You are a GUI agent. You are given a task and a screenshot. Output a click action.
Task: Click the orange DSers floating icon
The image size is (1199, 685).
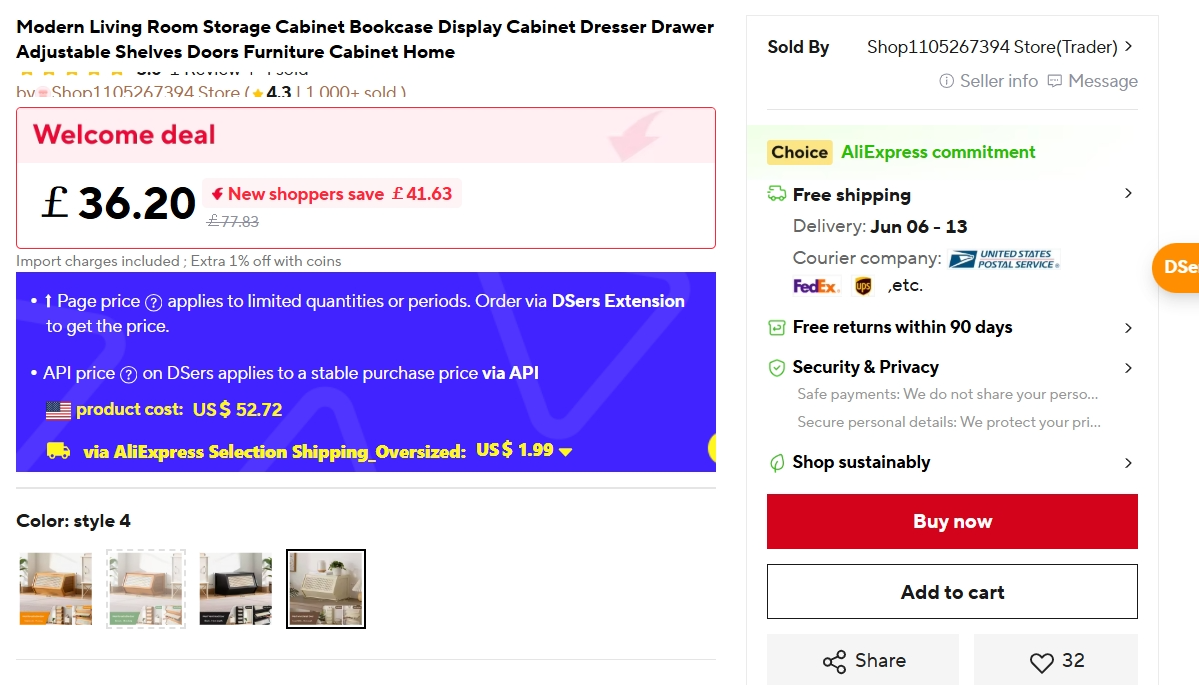click(x=1176, y=268)
